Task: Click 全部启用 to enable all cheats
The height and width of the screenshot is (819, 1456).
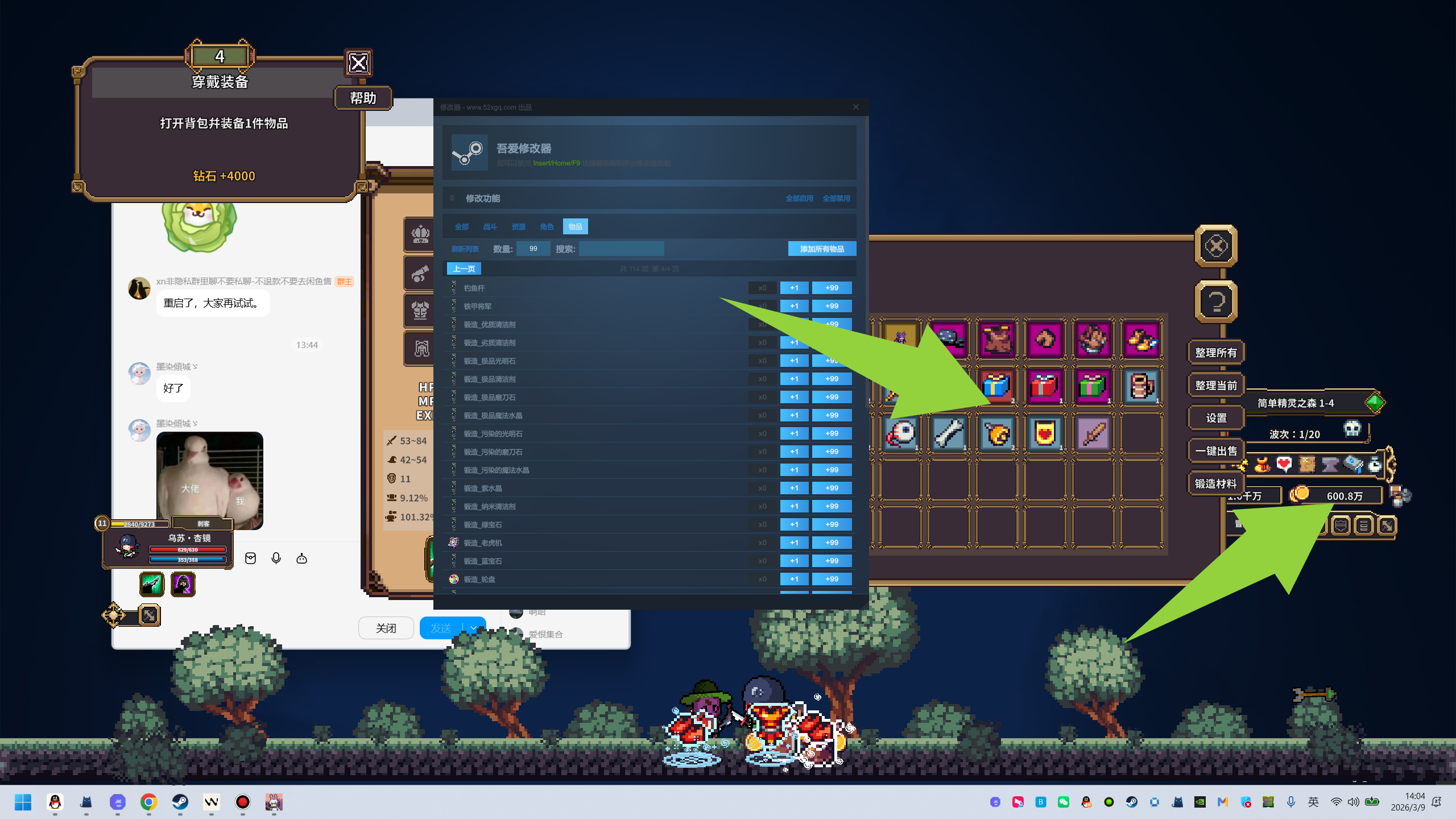Action: pyautogui.click(x=799, y=198)
